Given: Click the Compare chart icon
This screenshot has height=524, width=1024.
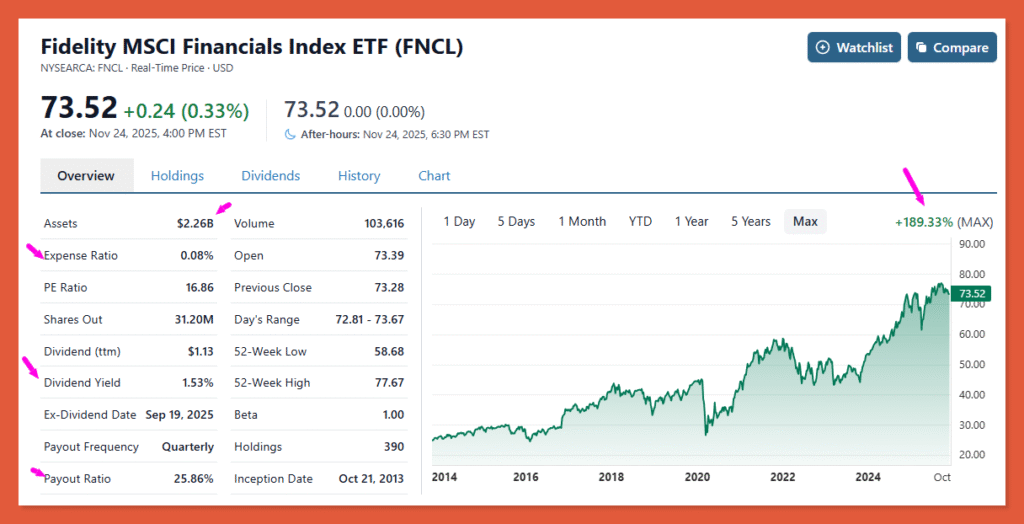Looking at the screenshot, I should [920, 47].
